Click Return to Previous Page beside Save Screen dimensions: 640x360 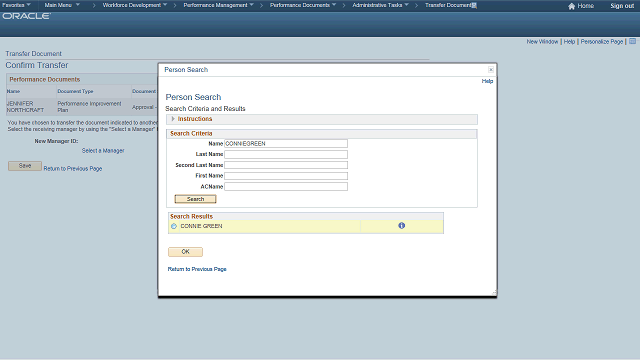click(x=73, y=169)
